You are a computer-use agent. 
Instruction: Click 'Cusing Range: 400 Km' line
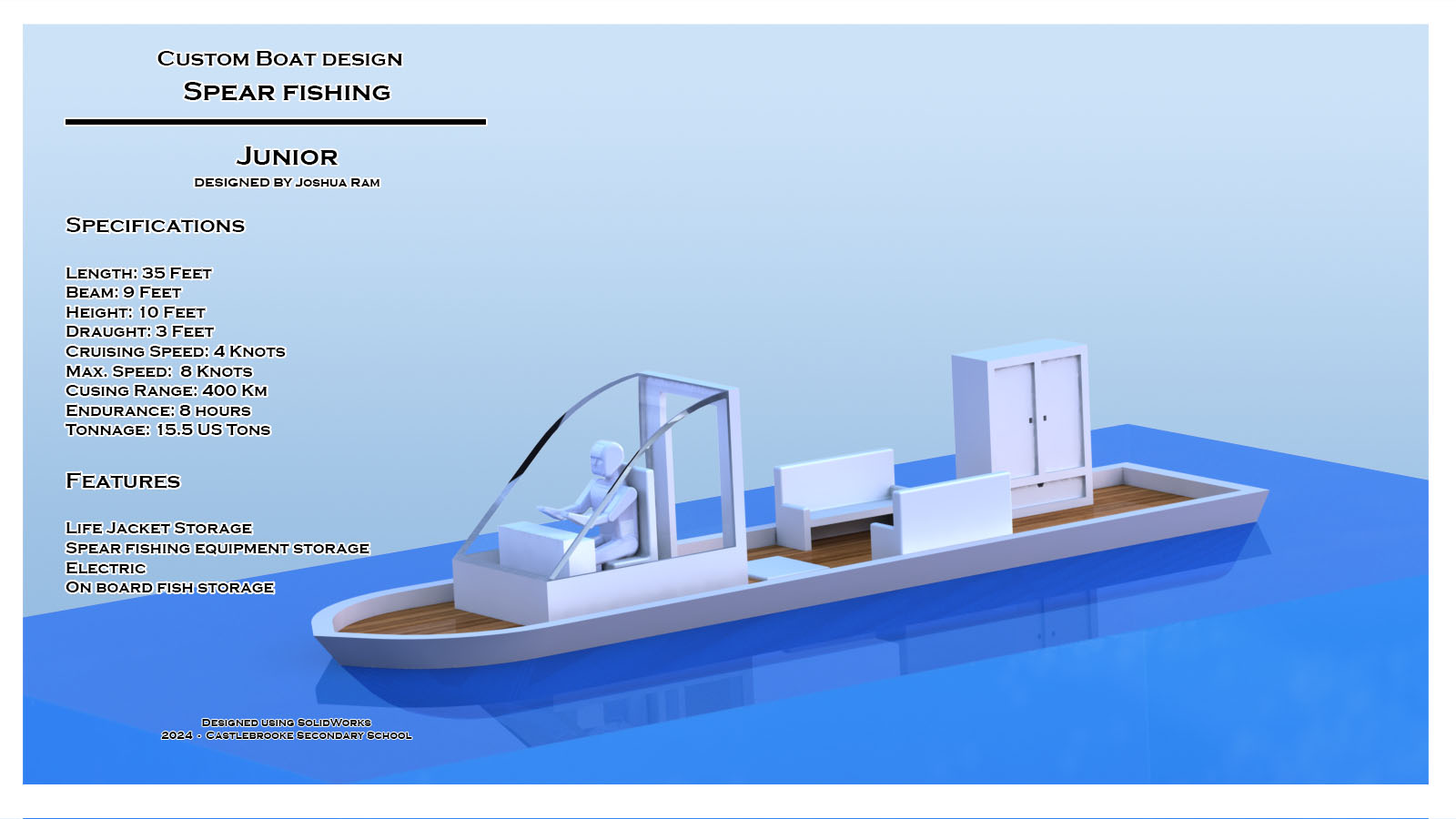(167, 390)
